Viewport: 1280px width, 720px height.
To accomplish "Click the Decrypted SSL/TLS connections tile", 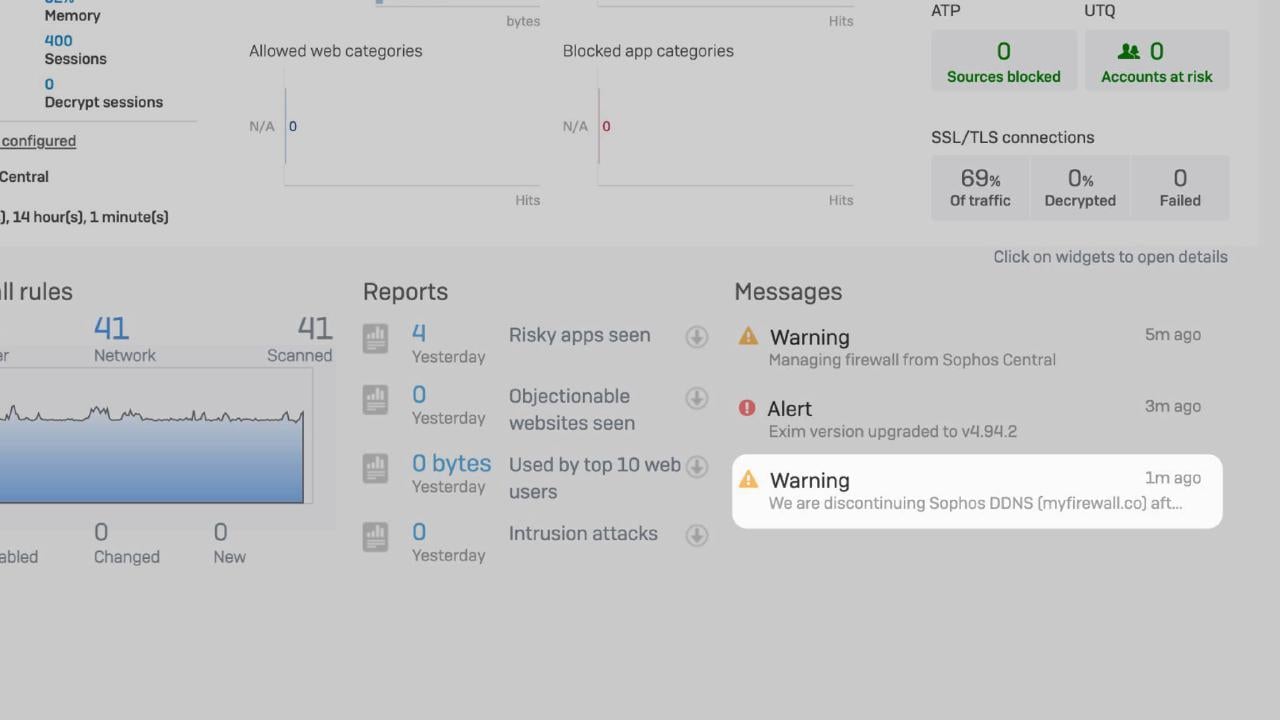I will click(1079, 187).
